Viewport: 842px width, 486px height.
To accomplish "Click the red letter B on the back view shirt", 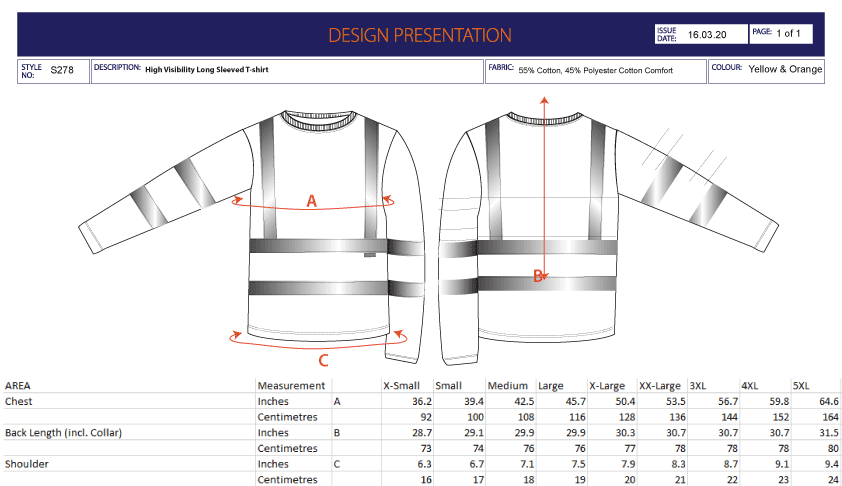I will tap(538, 277).
